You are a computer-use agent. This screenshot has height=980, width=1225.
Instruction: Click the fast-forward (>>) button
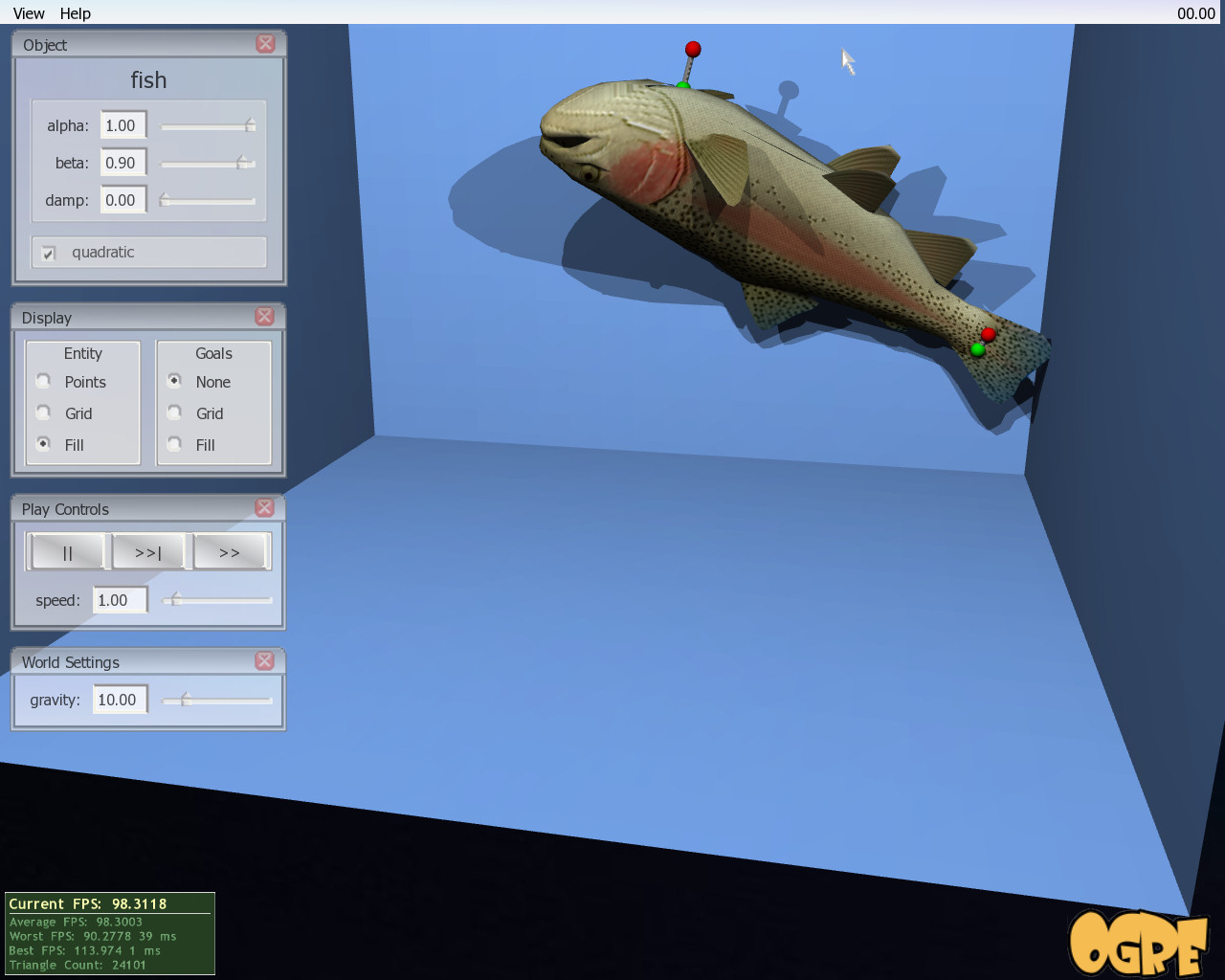(230, 552)
